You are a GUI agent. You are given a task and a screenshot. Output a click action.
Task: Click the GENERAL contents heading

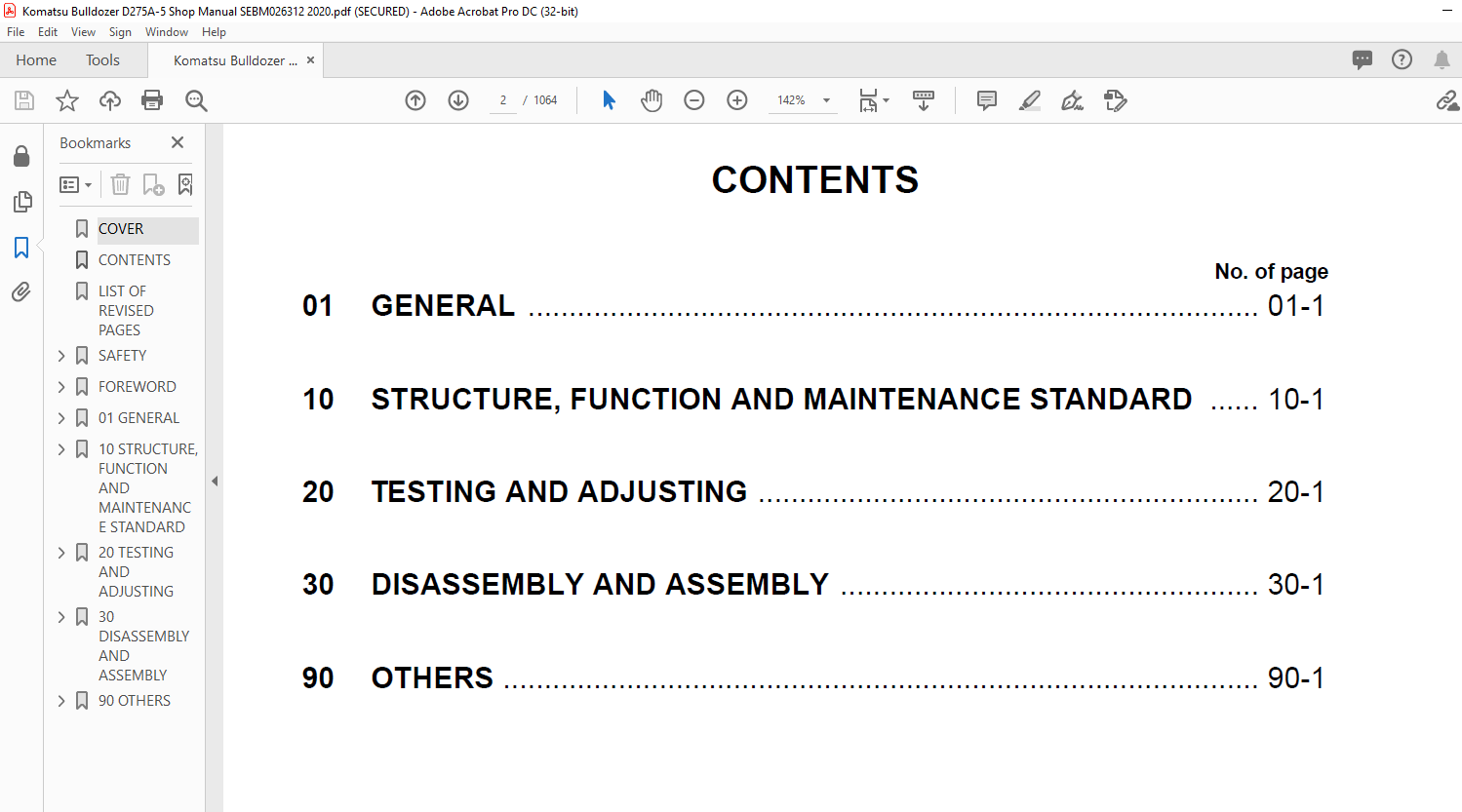tap(443, 306)
